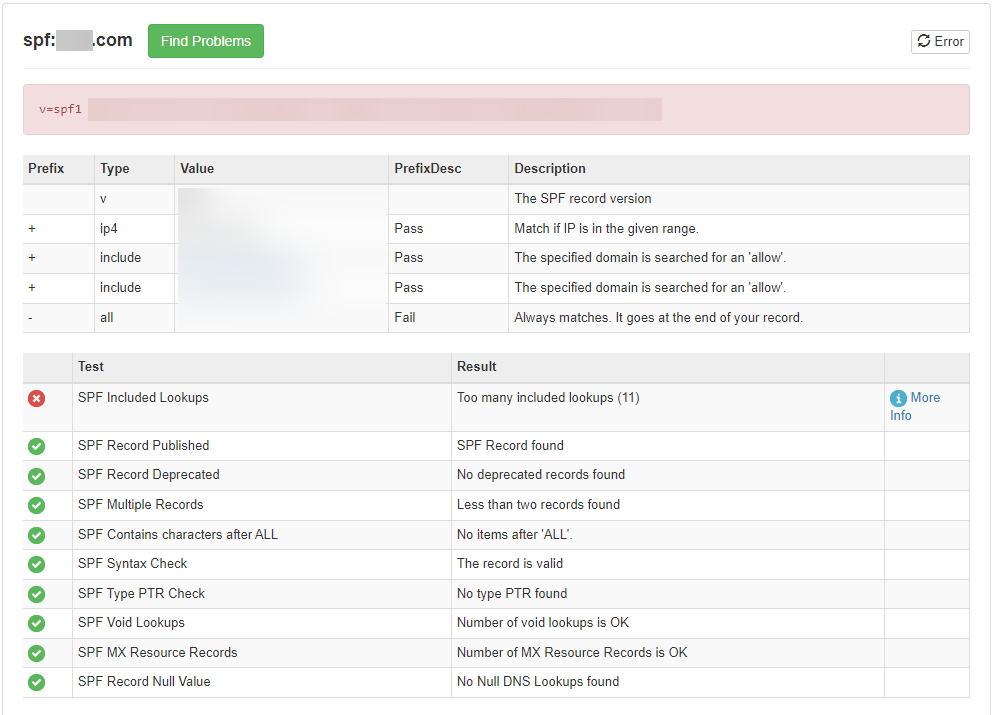Click the green check for SPF Type PTR Check
This screenshot has height=715, width=992.
(x=37, y=594)
